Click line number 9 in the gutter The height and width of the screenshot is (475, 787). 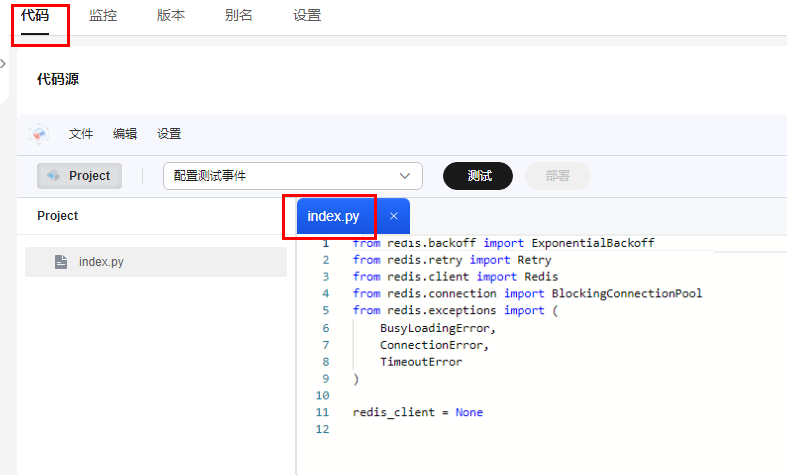[324, 379]
